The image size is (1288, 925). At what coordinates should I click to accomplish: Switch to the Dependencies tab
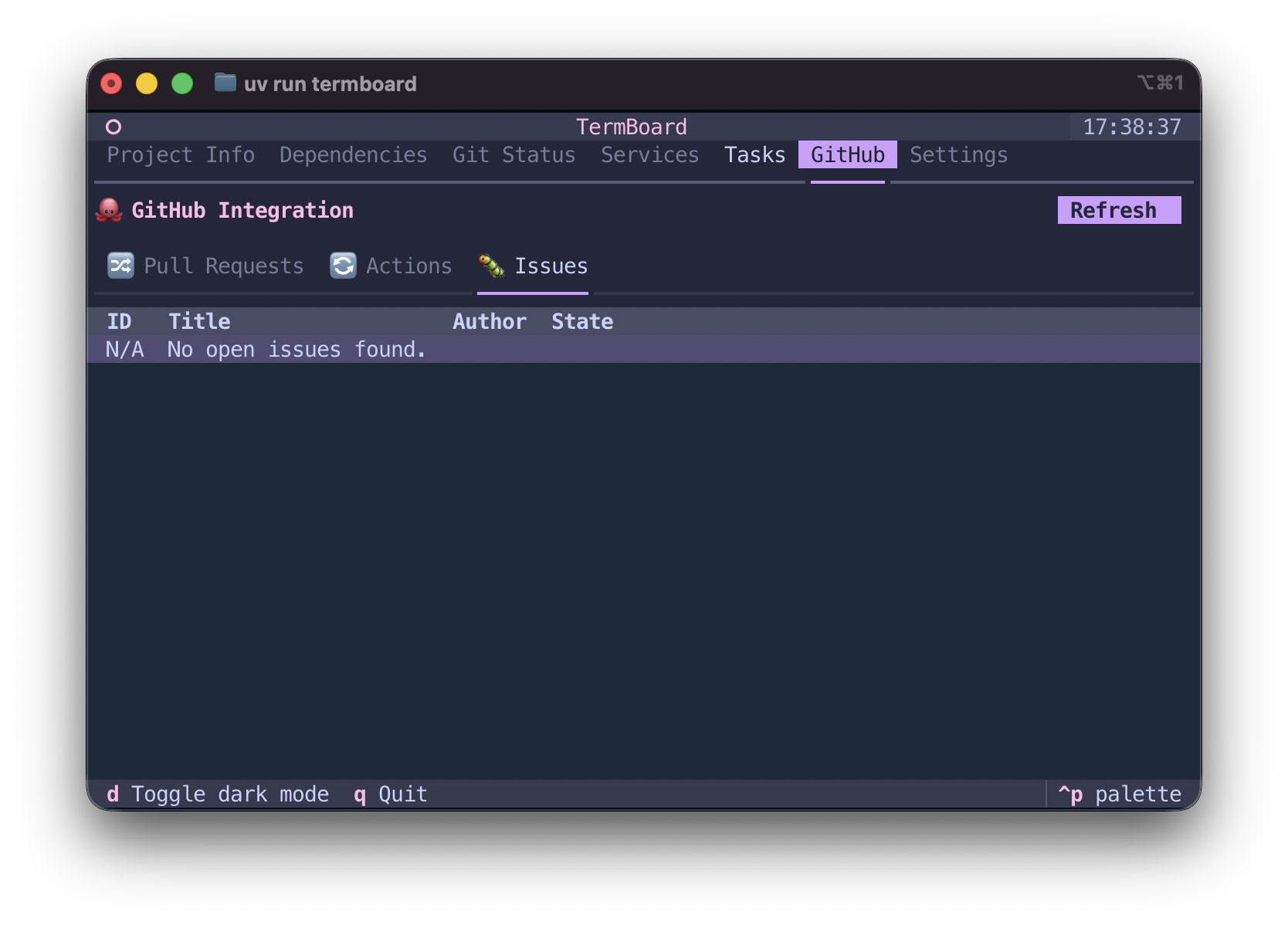[354, 154]
